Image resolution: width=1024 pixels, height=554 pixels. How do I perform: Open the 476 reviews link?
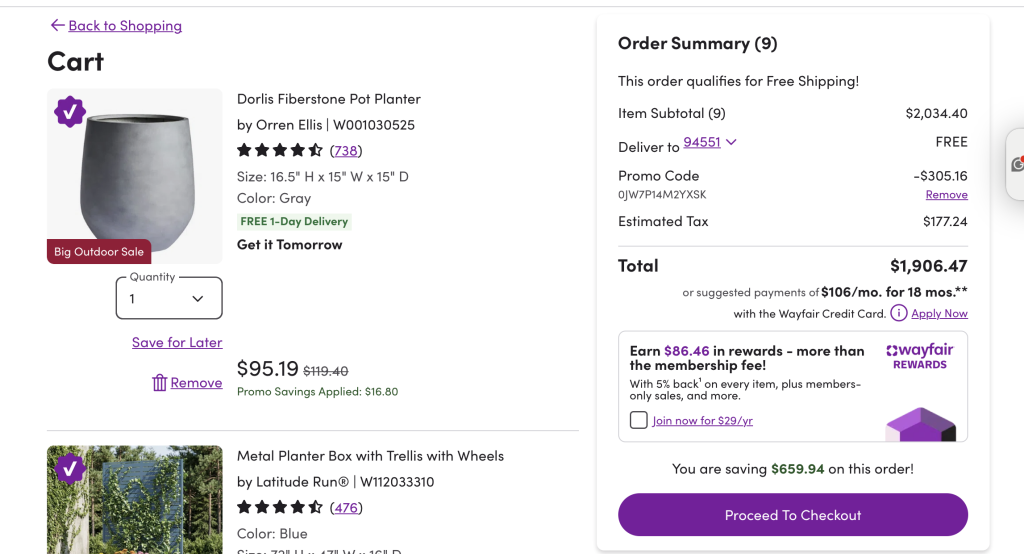click(x=346, y=507)
